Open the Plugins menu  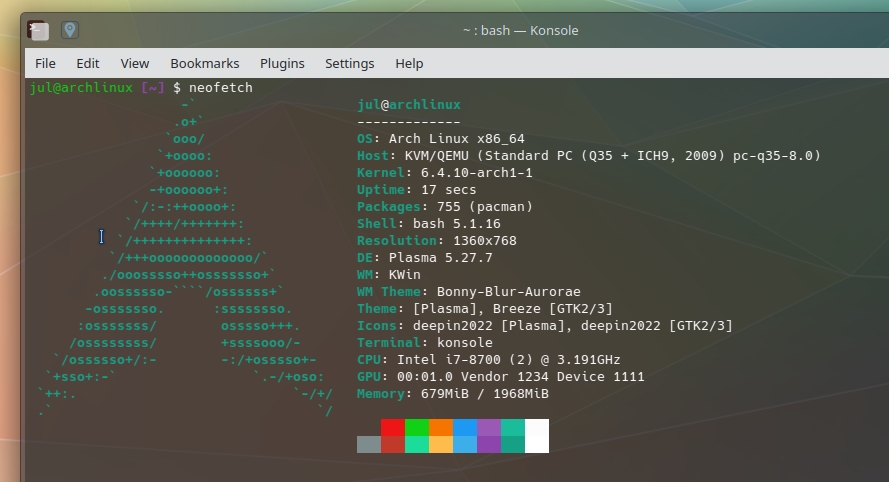pos(282,63)
